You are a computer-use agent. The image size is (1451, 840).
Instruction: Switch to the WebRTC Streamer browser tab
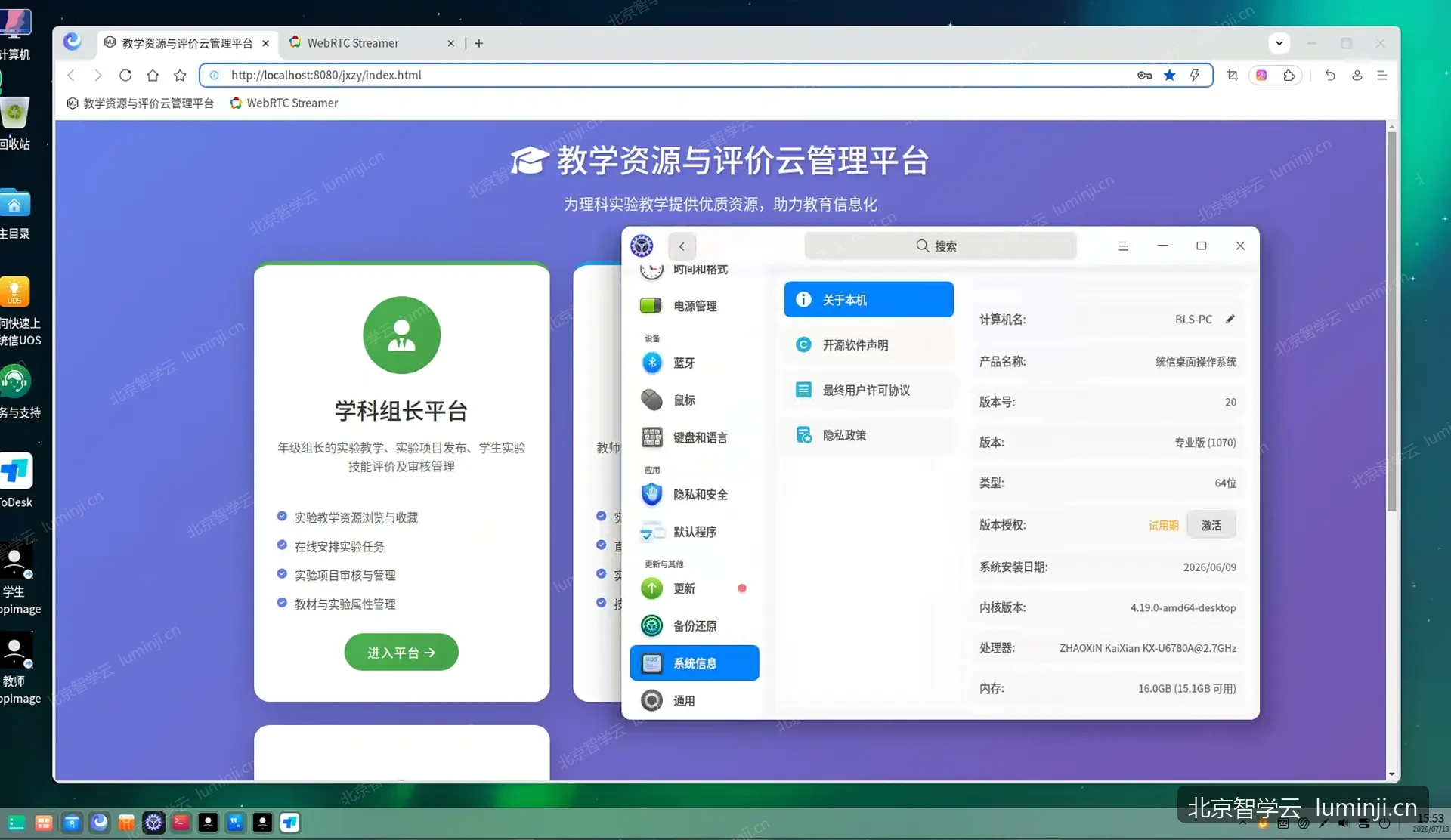[x=370, y=43]
